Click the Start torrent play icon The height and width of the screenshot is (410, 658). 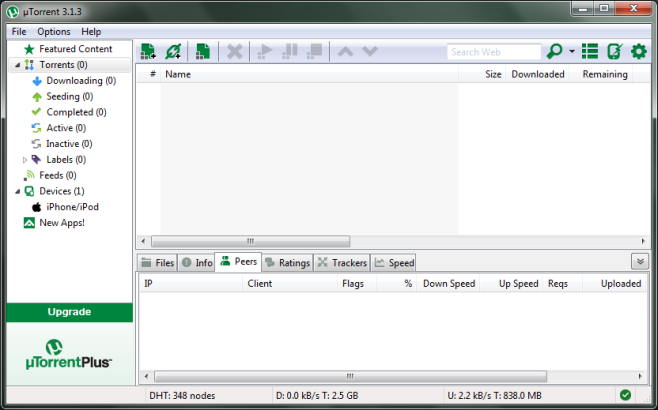[x=264, y=52]
